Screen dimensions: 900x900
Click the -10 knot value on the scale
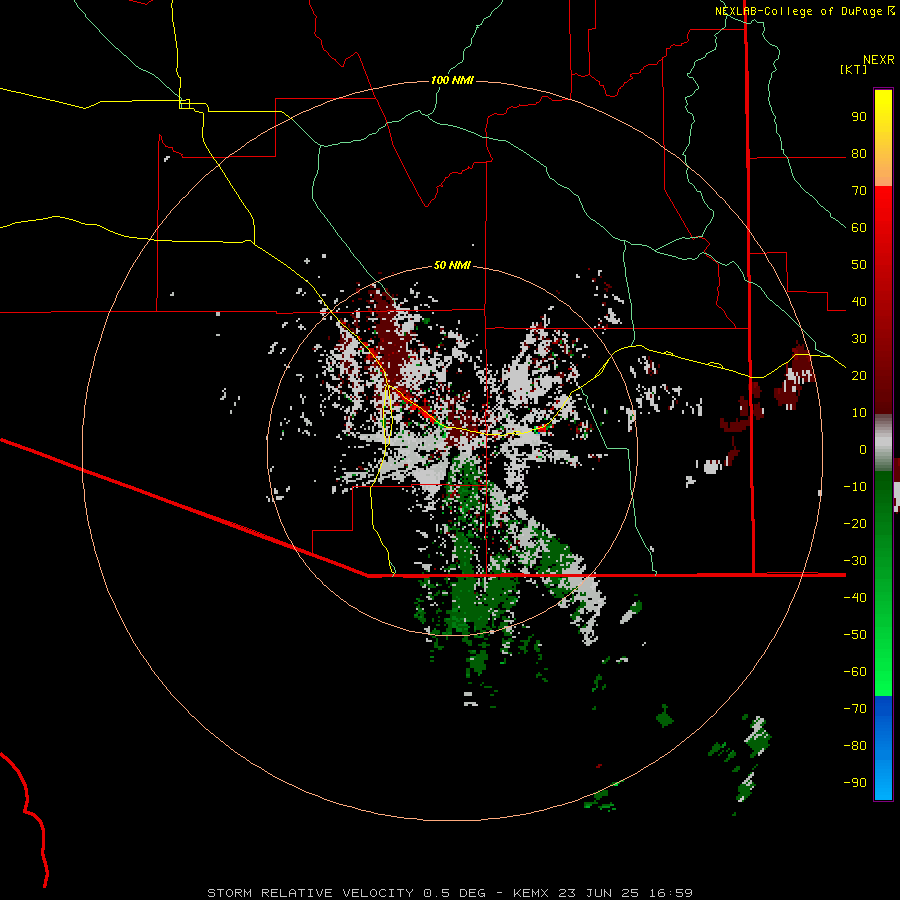pyautogui.click(x=855, y=487)
